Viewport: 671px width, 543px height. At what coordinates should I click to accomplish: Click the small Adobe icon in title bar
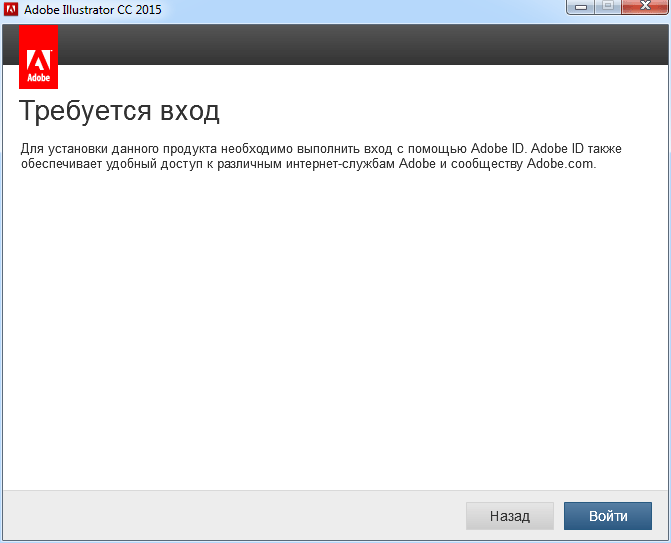coord(12,10)
